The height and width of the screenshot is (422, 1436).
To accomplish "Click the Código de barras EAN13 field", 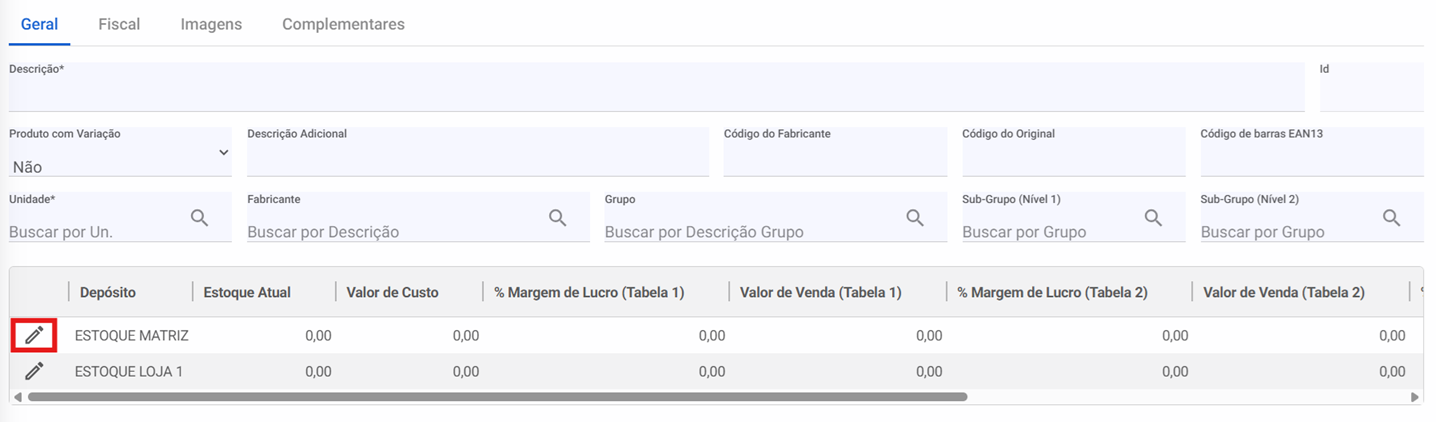I will pos(1311,160).
